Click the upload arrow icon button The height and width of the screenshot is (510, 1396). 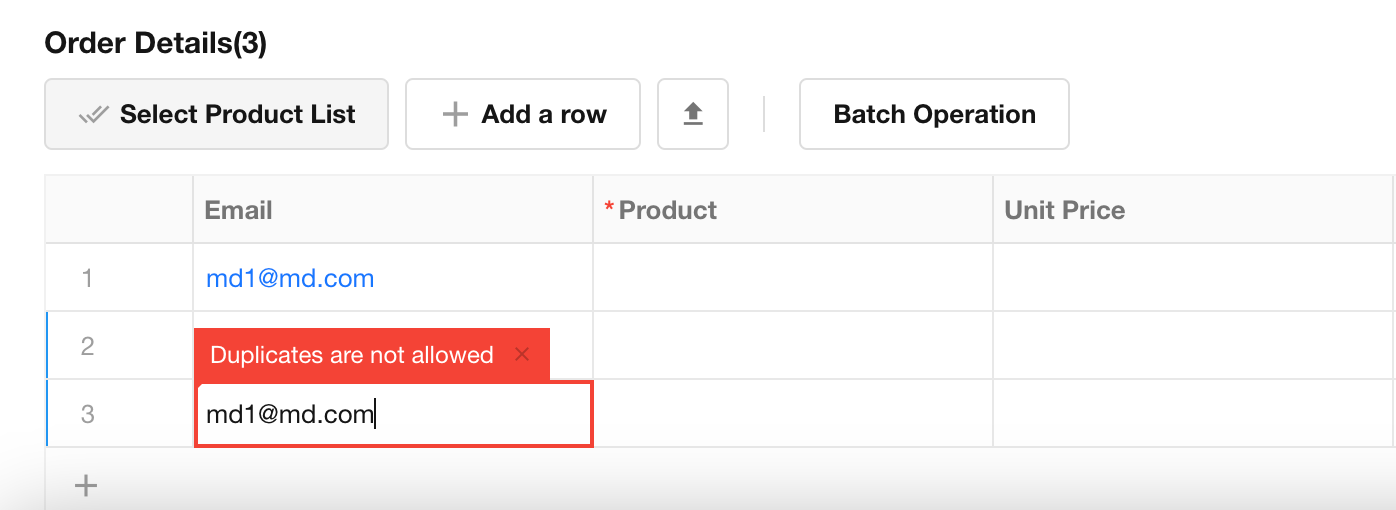coord(692,114)
